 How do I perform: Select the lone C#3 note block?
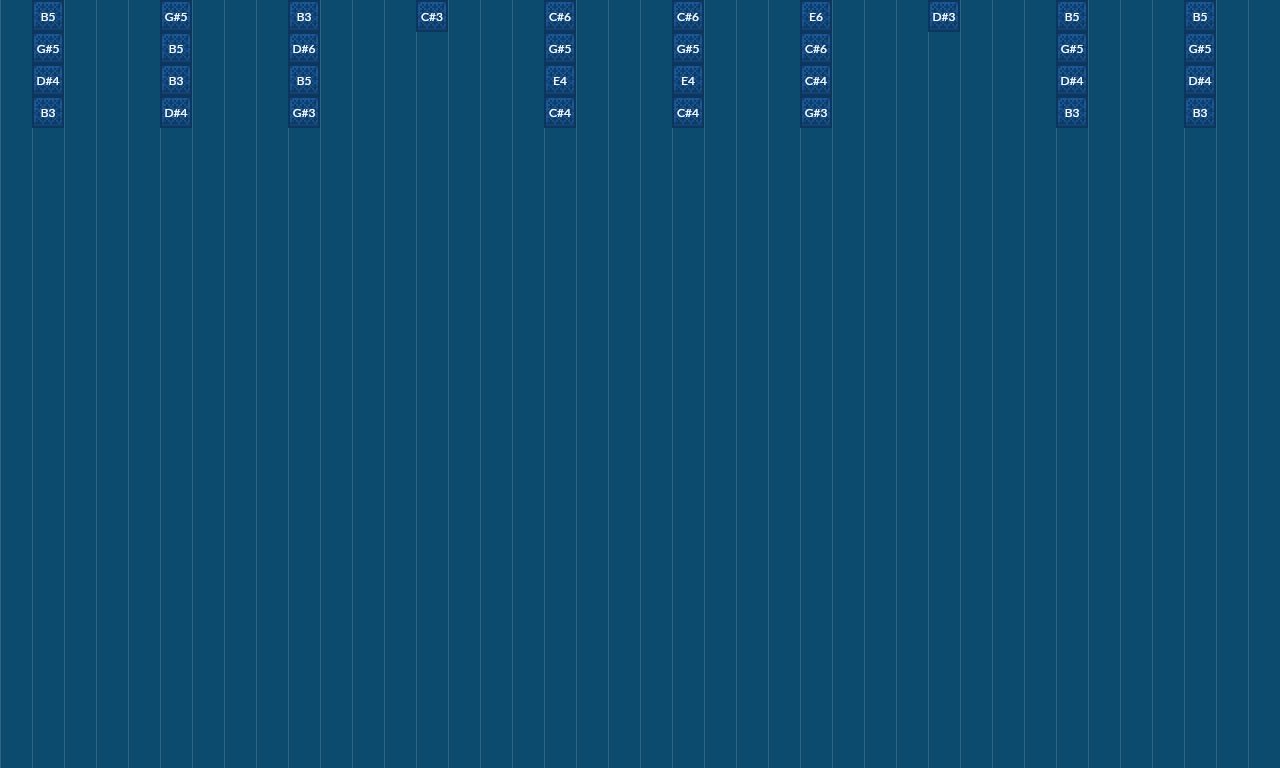click(x=431, y=15)
